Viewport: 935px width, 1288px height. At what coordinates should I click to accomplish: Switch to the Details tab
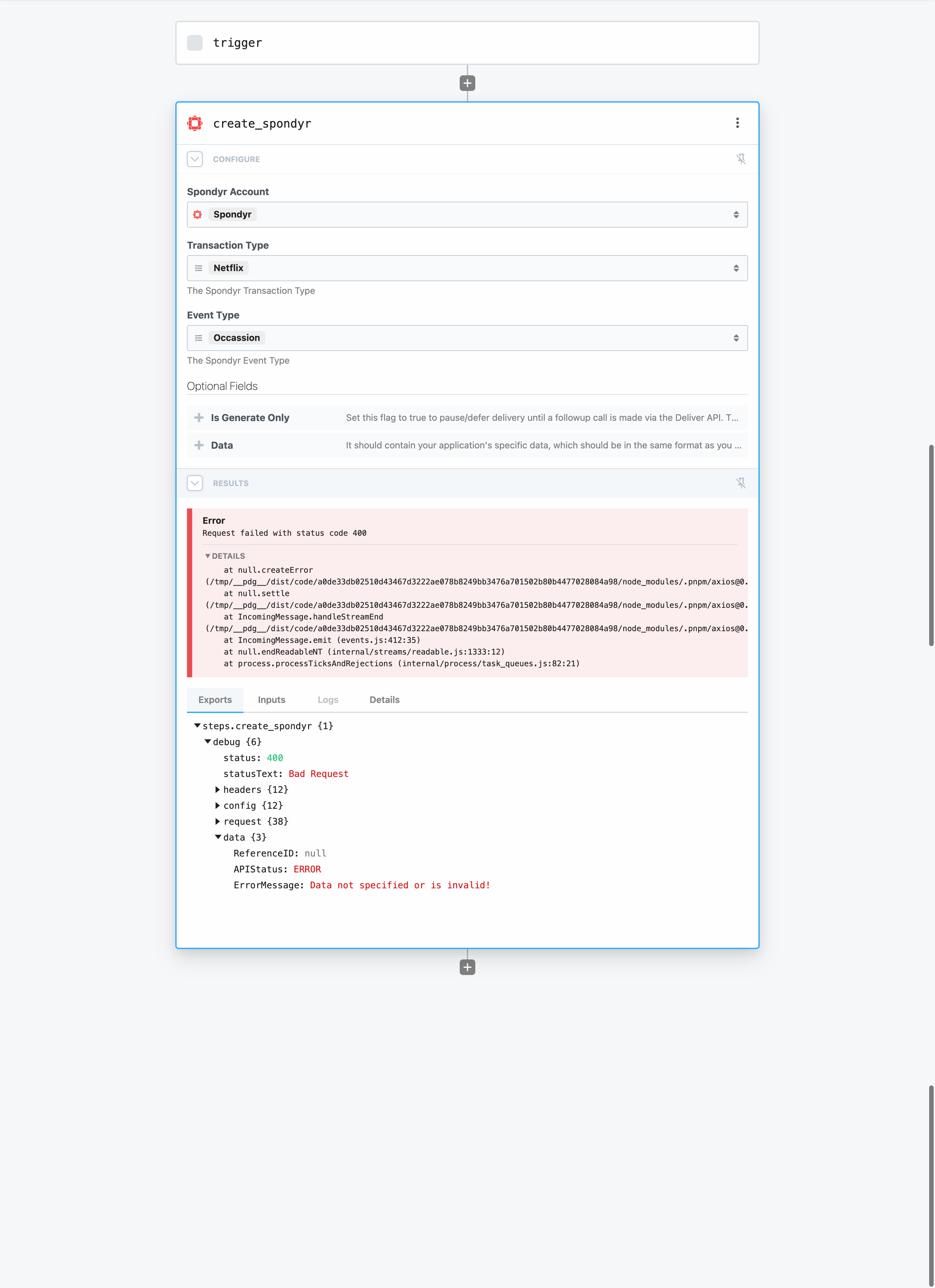pyautogui.click(x=384, y=700)
